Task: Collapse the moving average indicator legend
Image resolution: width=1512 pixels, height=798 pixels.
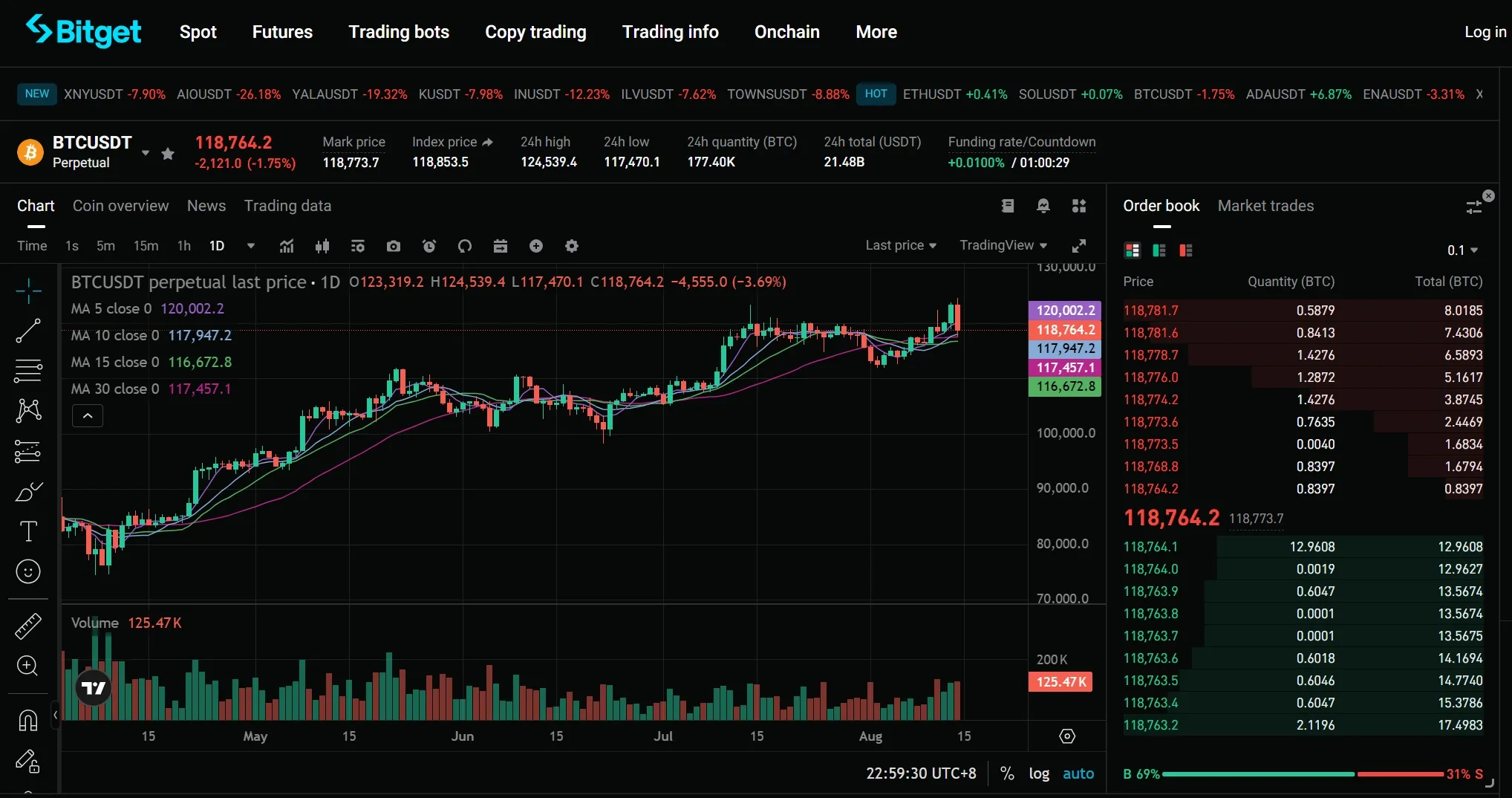Action: click(88, 416)
